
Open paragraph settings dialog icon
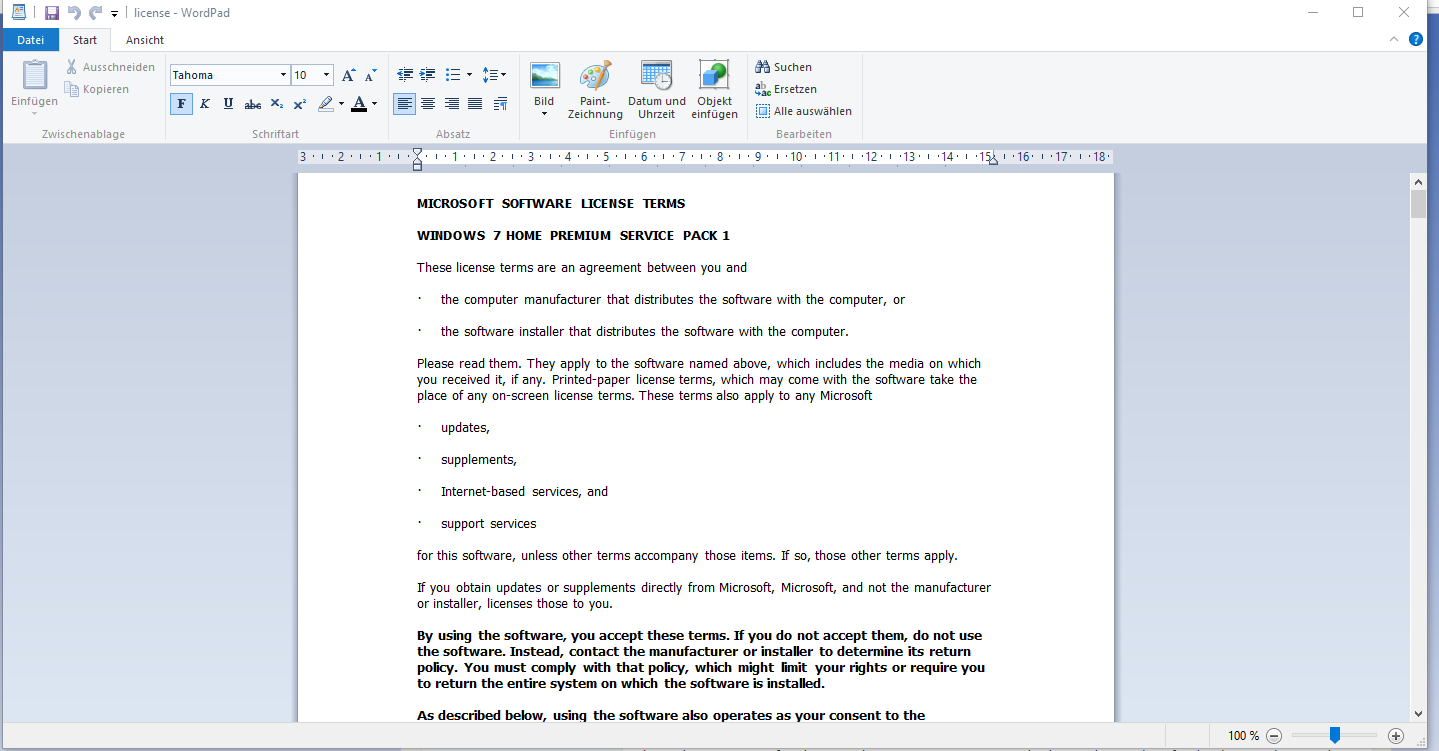coord(500,104)
